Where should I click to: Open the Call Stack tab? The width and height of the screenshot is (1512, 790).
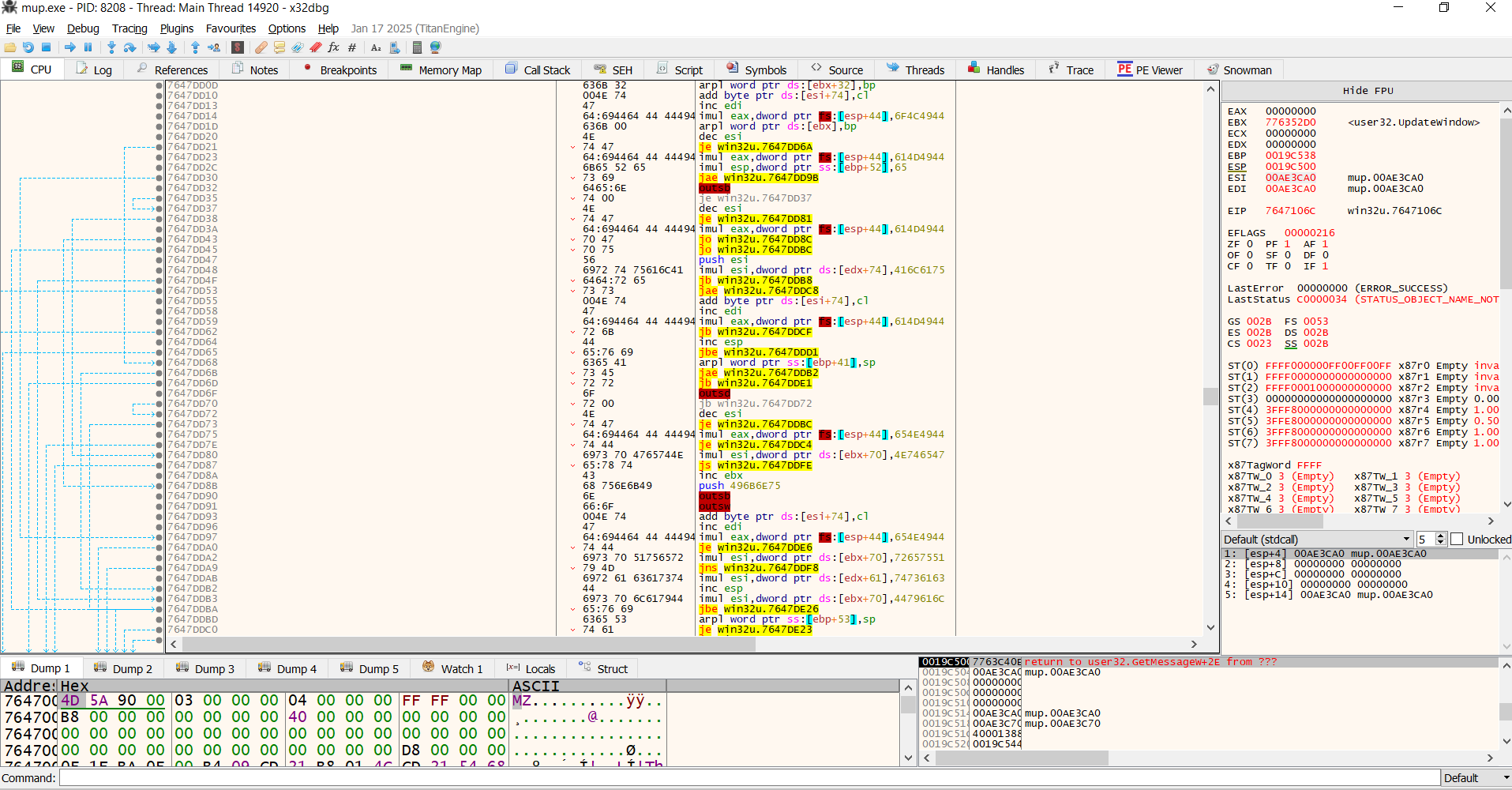[538, 70]
